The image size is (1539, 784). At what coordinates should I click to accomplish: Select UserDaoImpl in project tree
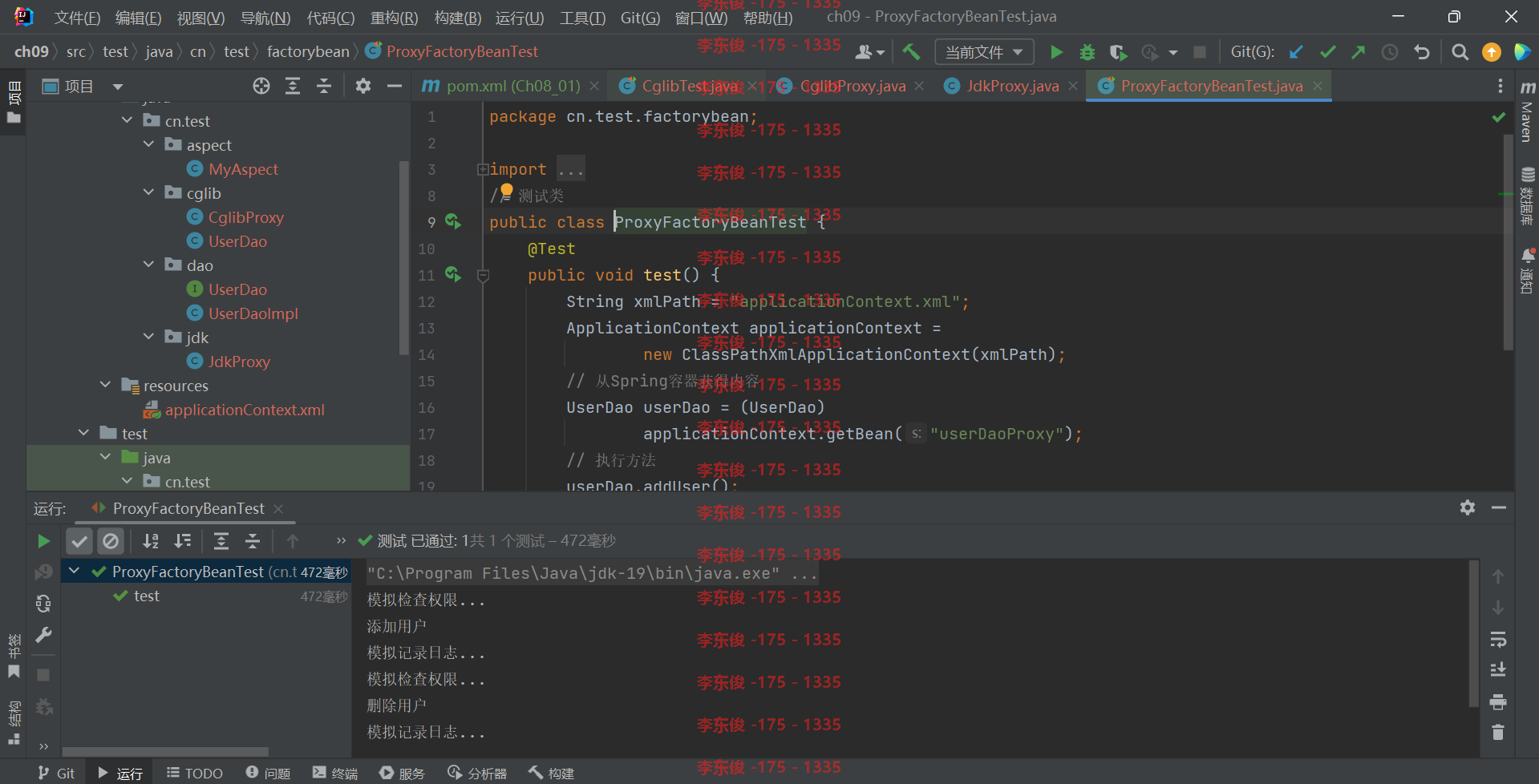(253, 313)
